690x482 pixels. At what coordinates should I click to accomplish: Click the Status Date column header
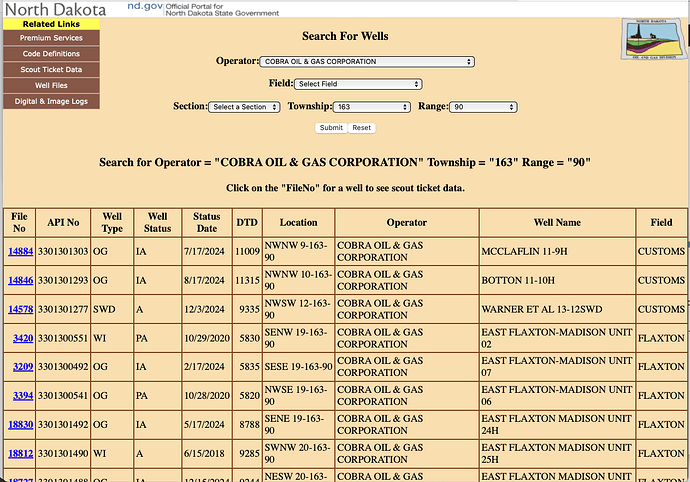point(206,222)
